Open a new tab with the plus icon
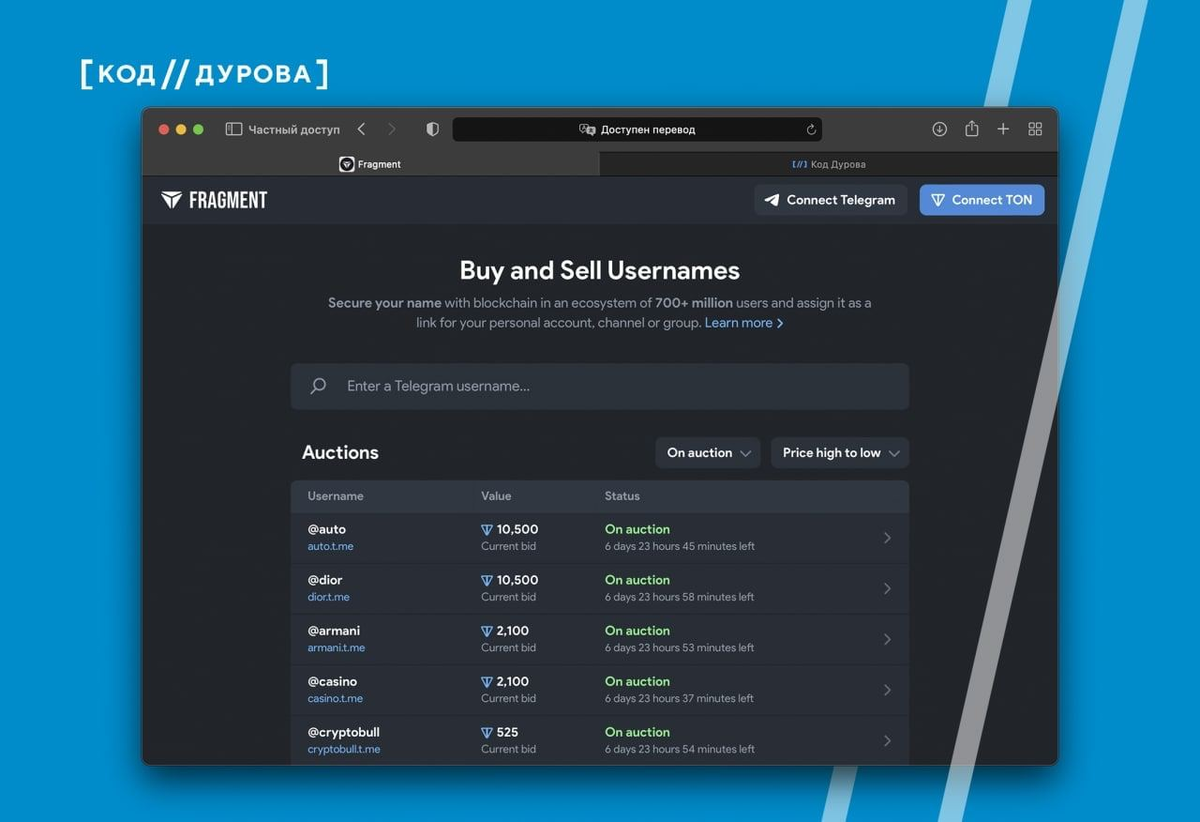The image size is (1200, 822). click(1003, 129)
